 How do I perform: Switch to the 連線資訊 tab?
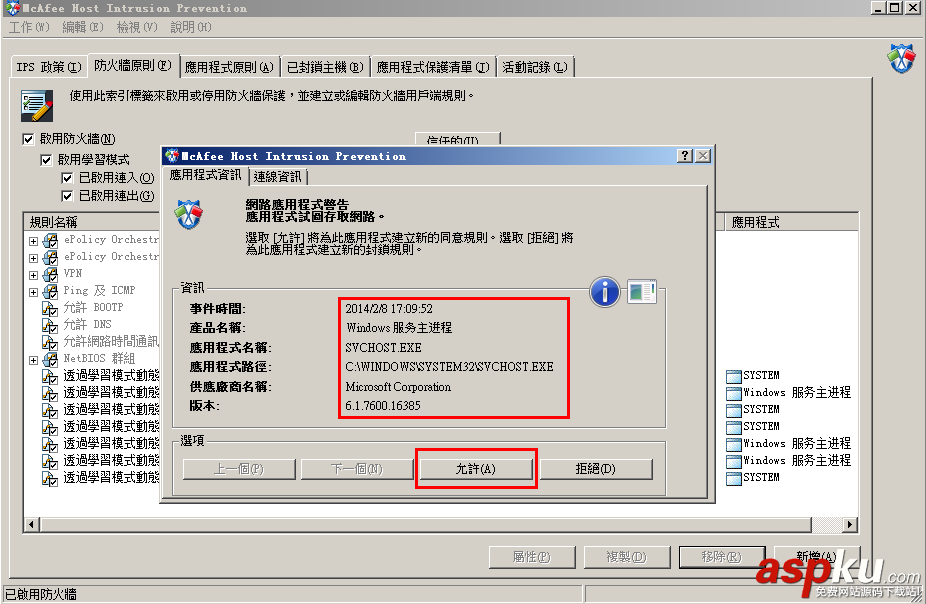coord(277,177)
